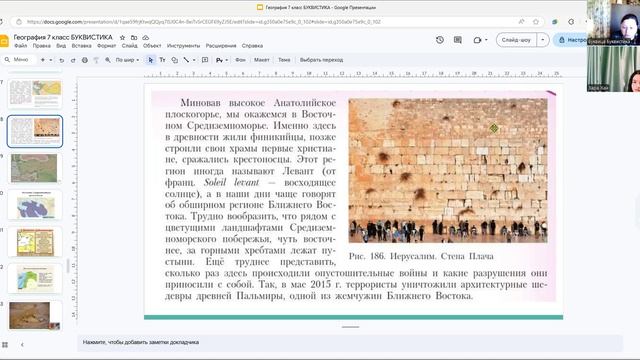Select the currently highlighted Wailing Wall slide thumbnail
The height and width of the screenshot is (360, 640).
click(35, 131)
